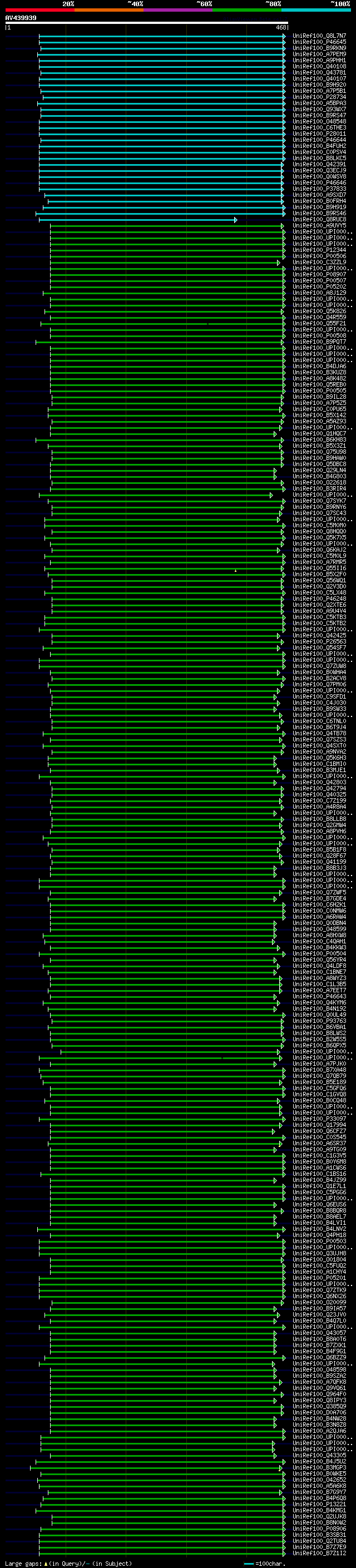Click the UniRef100_C5M0M0 label
356x1568 pixels.
tap(319, 525)
